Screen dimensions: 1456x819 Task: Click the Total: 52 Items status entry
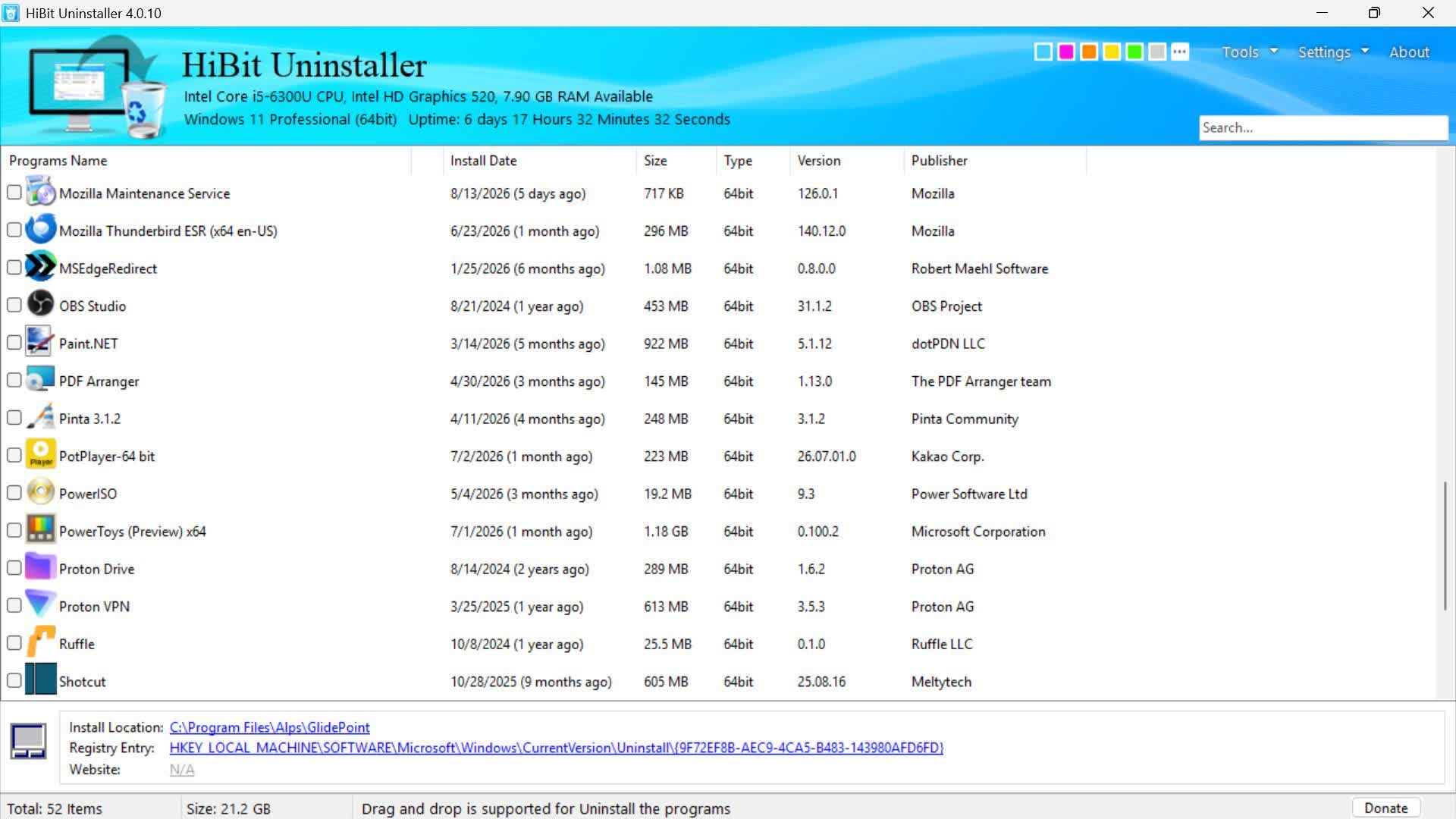coord(55,808)
